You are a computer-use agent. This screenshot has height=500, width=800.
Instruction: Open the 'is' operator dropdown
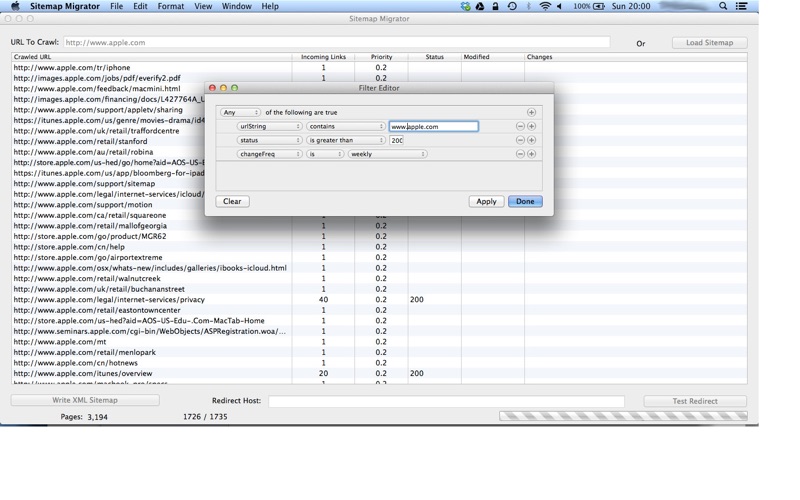(x=325, y=154)
